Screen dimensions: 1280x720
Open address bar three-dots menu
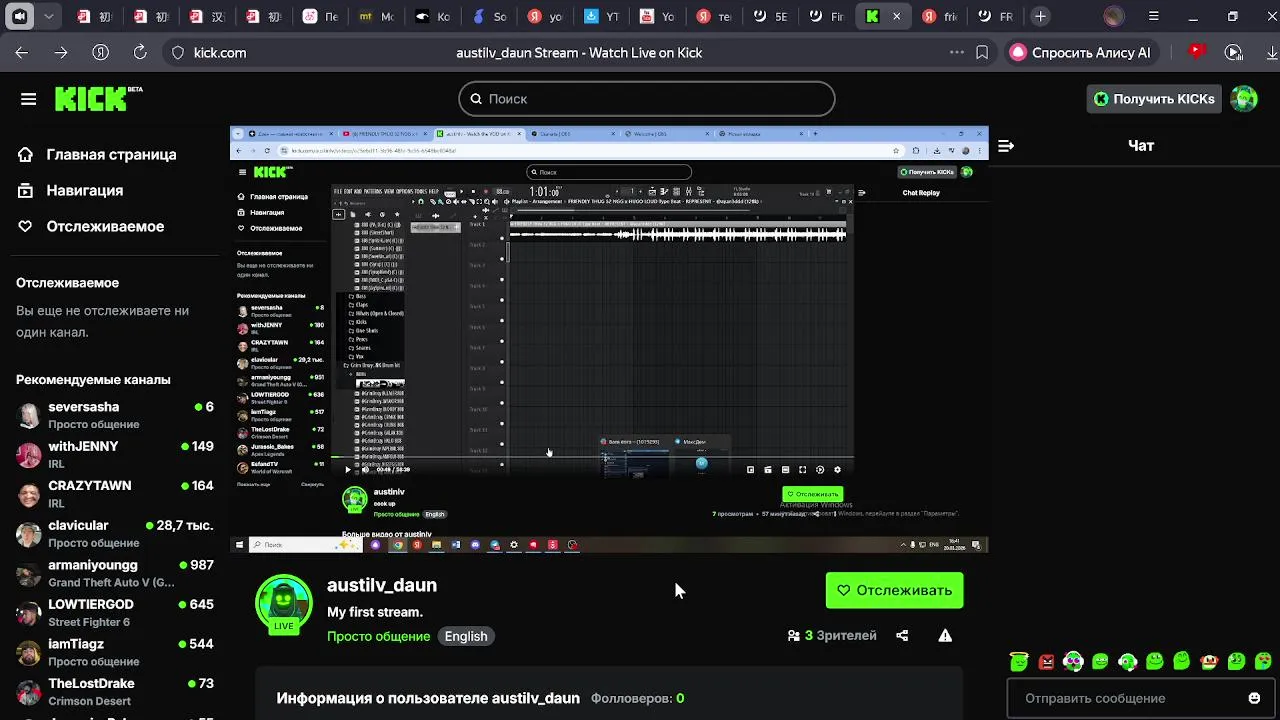tap(957, 53)
